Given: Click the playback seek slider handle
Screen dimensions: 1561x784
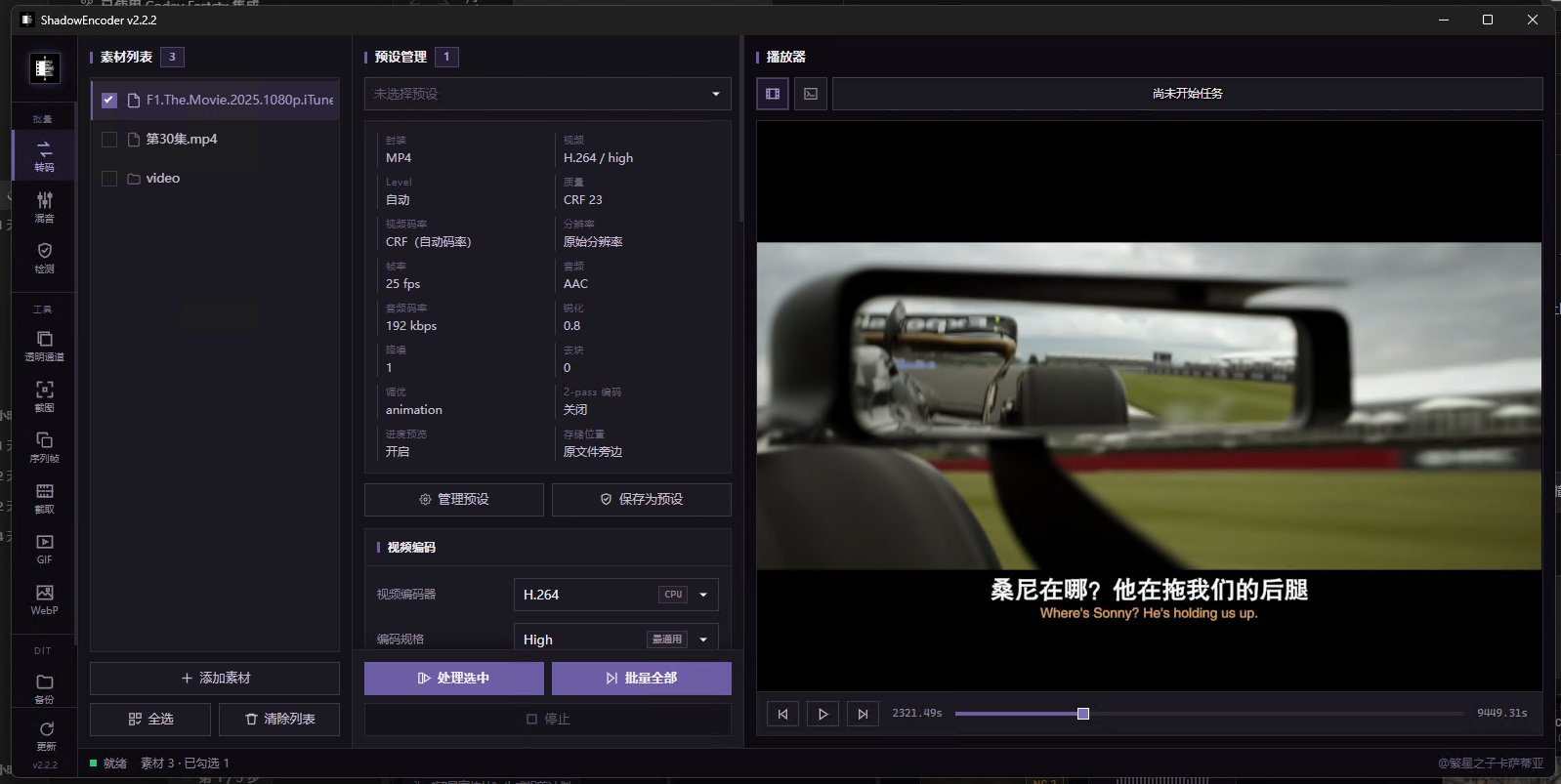Looking at the screenshot, I should pos(1083,714).
